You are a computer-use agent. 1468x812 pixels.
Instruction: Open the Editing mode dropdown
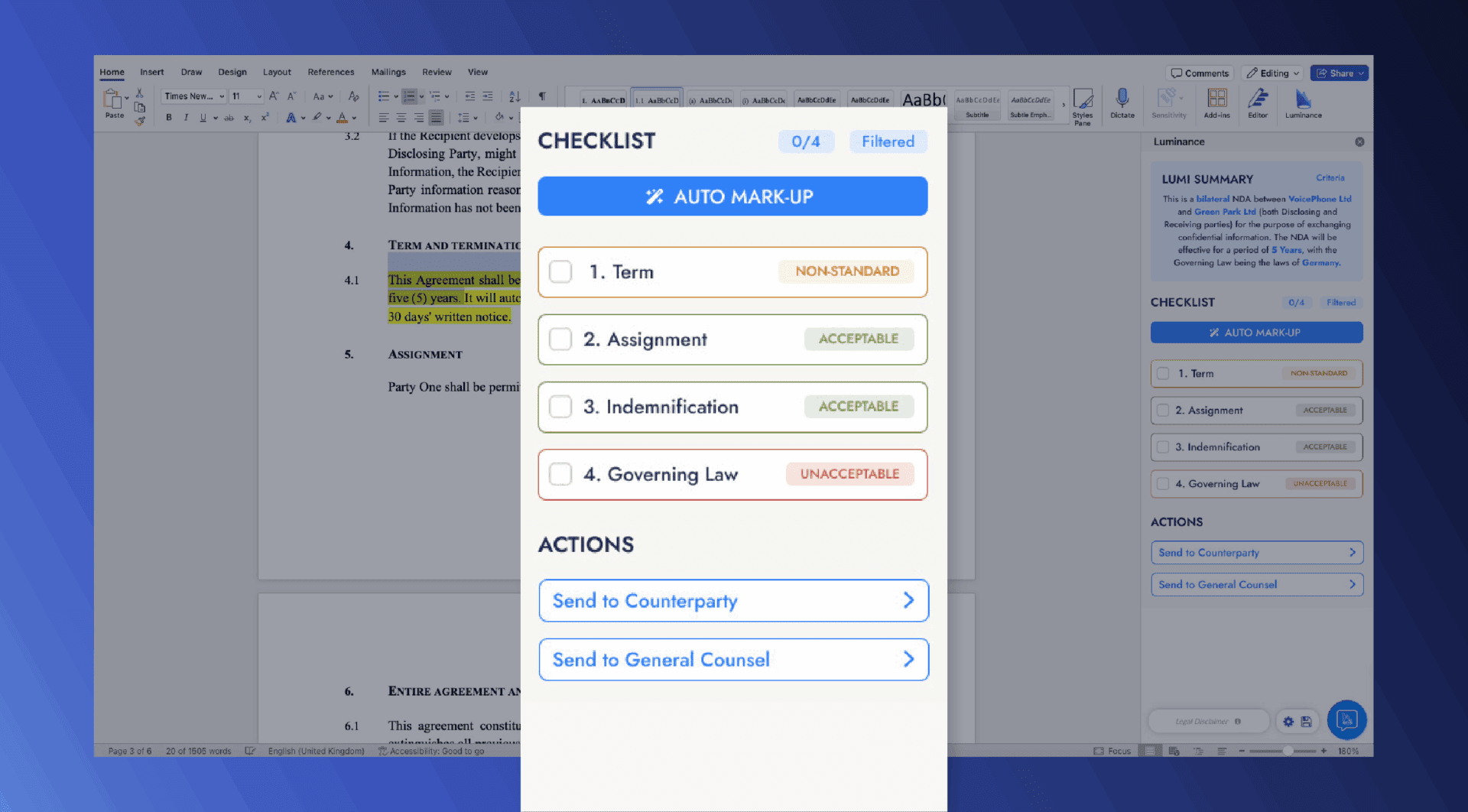pyautogui.click(x=1273, y=73)
